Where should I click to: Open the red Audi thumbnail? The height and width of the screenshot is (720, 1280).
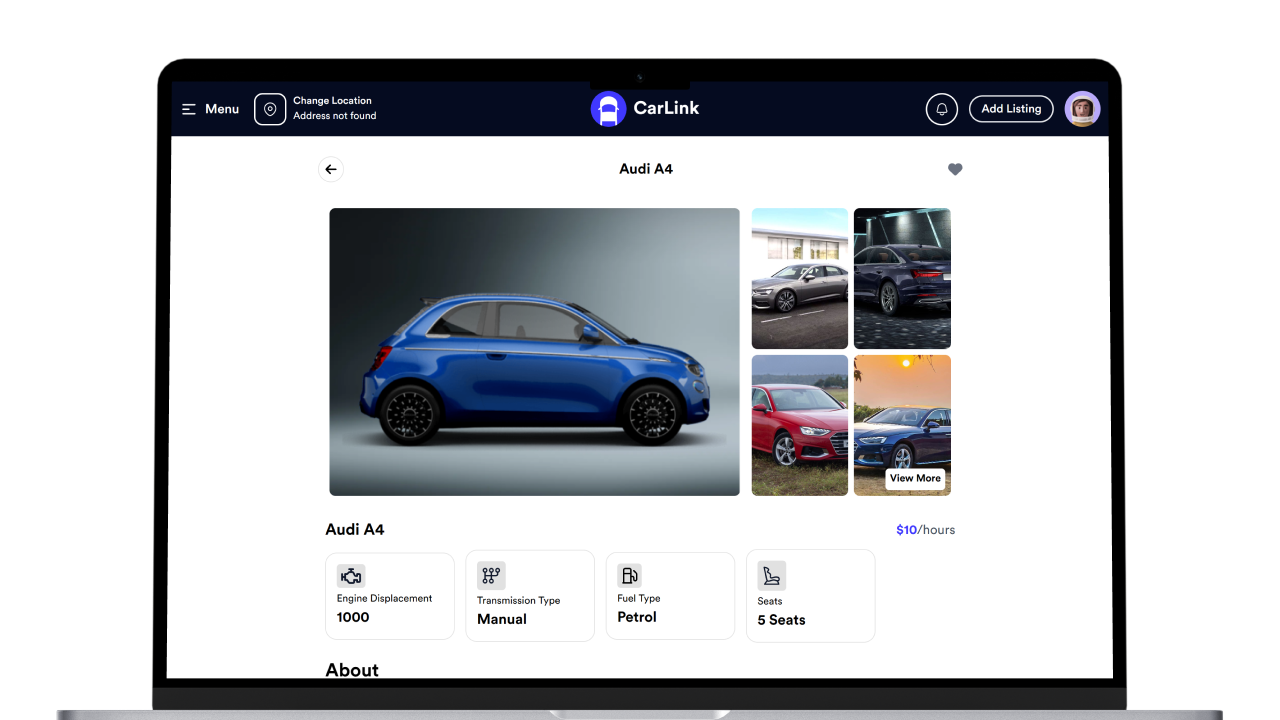click(800, 425)
